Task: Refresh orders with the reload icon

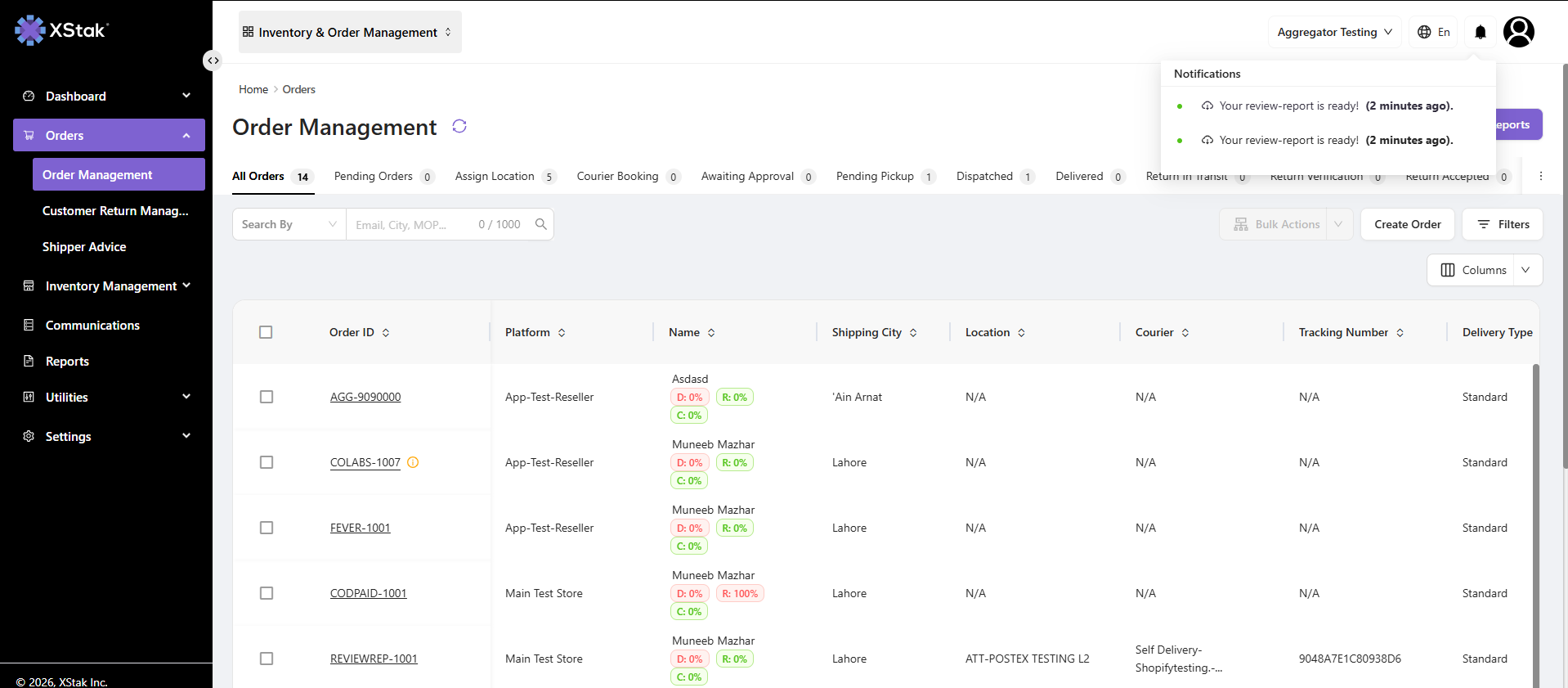Action: point(459,126)
